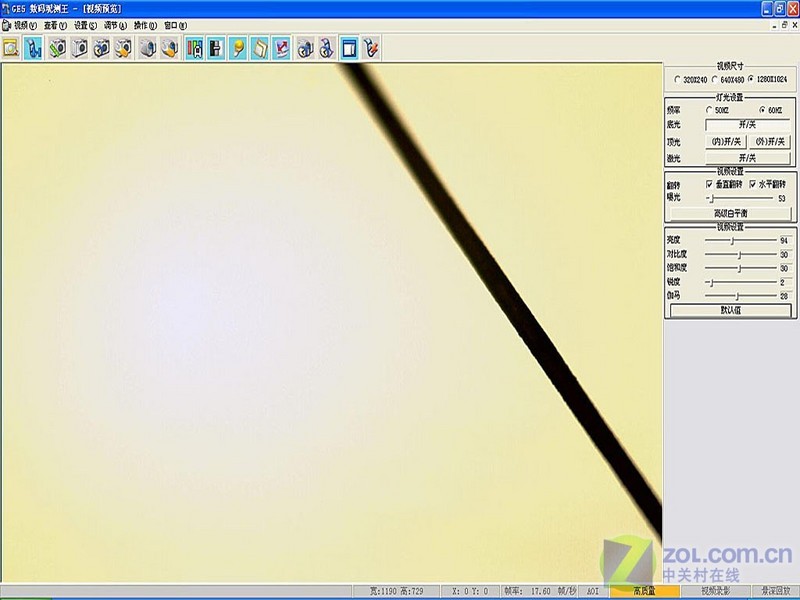Toggle the window panel layout icon

point(349,48)
